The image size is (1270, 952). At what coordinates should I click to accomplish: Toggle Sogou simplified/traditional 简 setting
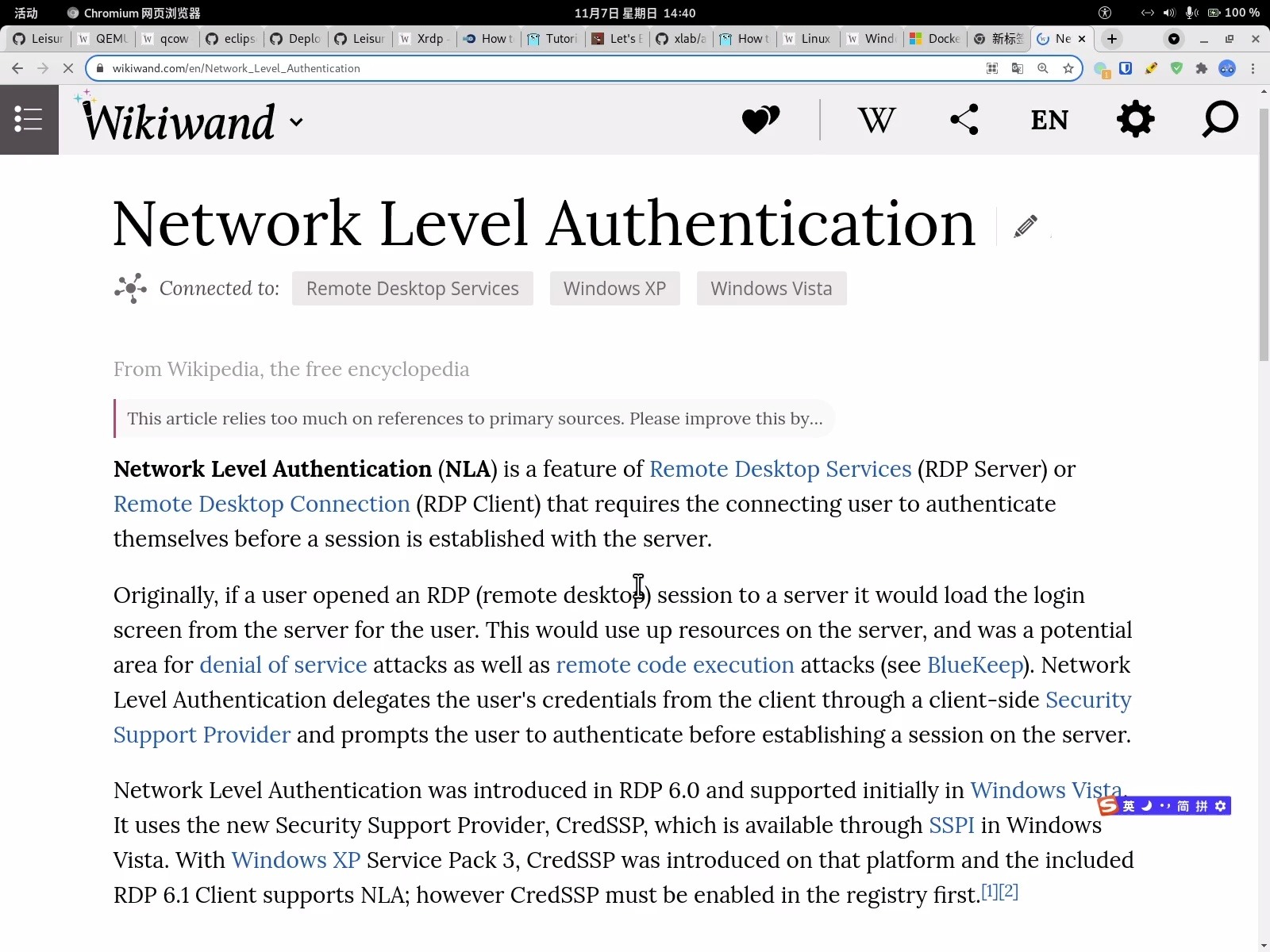tap(1183, 806)
